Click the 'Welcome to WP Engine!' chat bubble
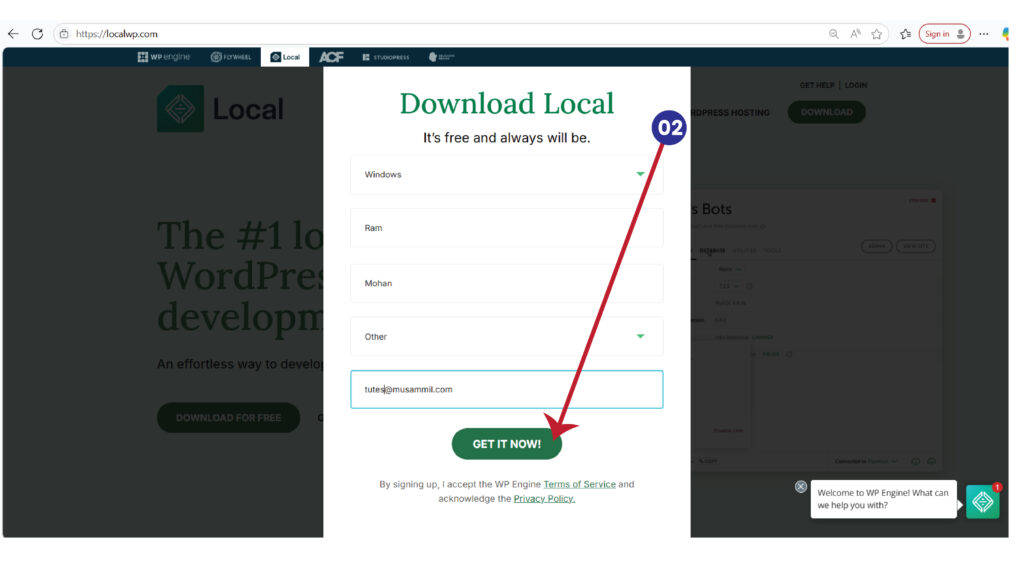This screenshot has height=576, width=1024. pos(883,499)
